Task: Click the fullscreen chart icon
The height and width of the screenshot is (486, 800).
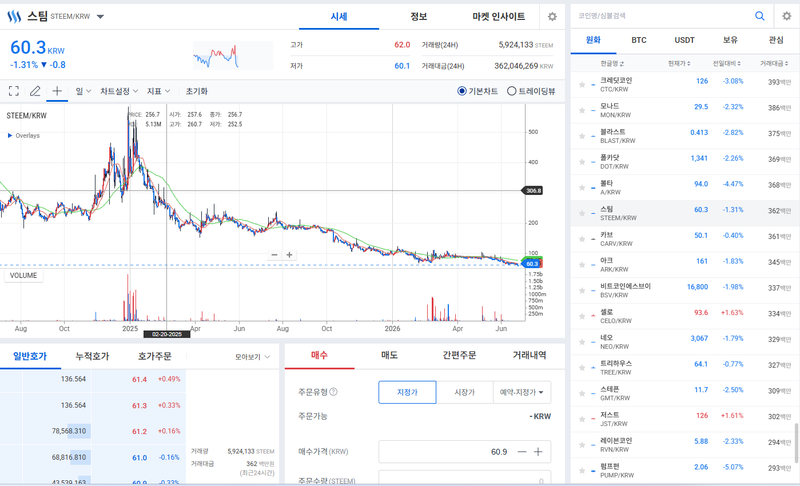Action: [14, 91]
